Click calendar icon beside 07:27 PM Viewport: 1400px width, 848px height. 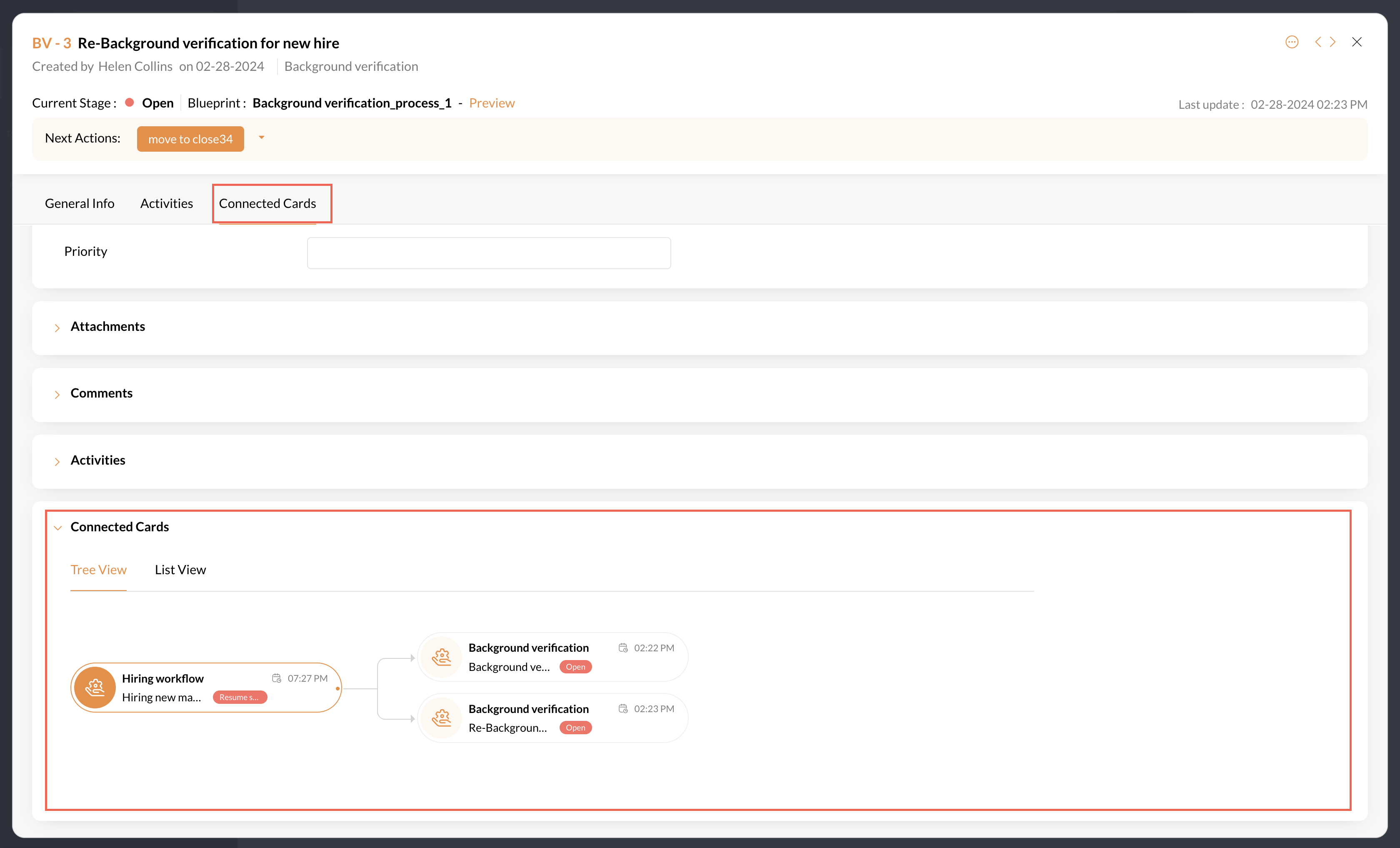pos(277,678)
